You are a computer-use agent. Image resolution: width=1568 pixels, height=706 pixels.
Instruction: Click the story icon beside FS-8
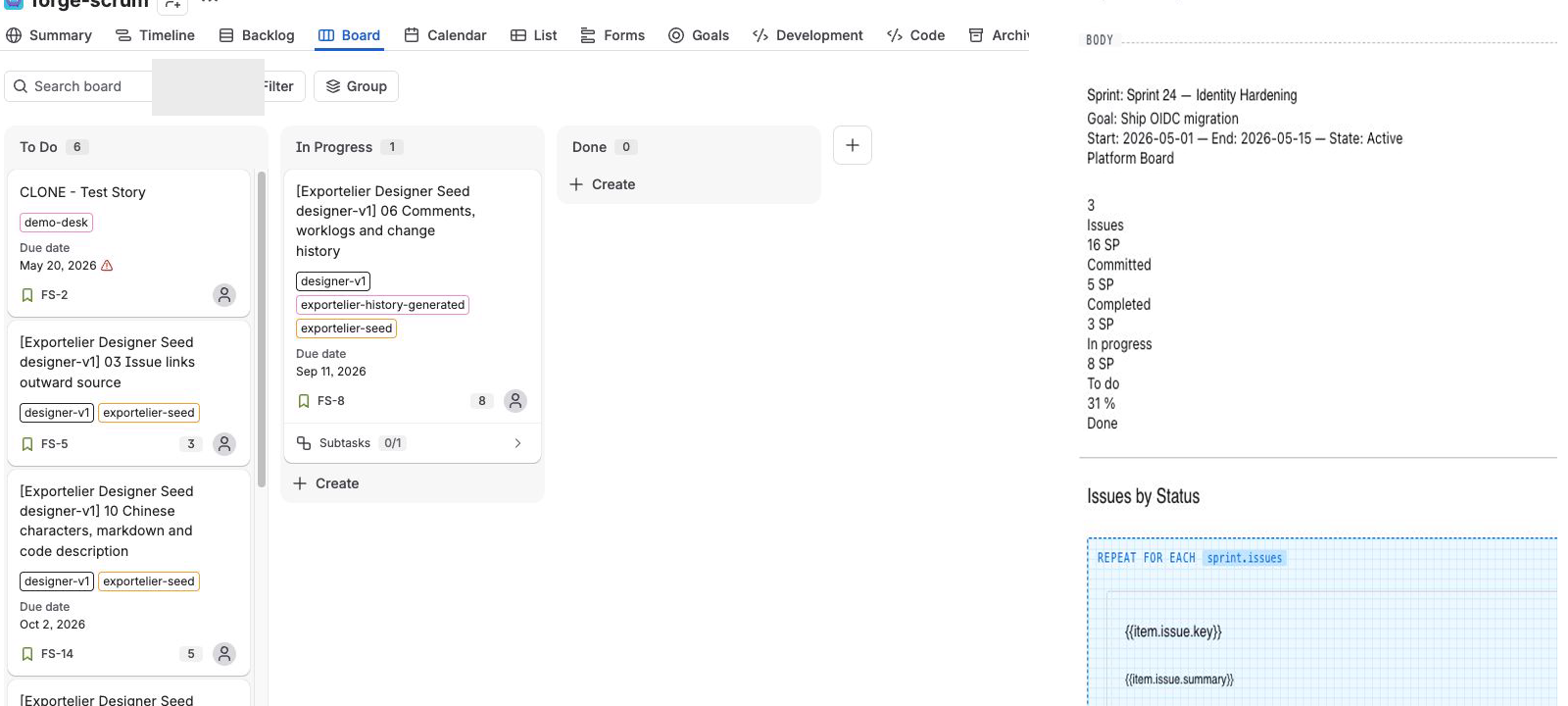(304, 401)
